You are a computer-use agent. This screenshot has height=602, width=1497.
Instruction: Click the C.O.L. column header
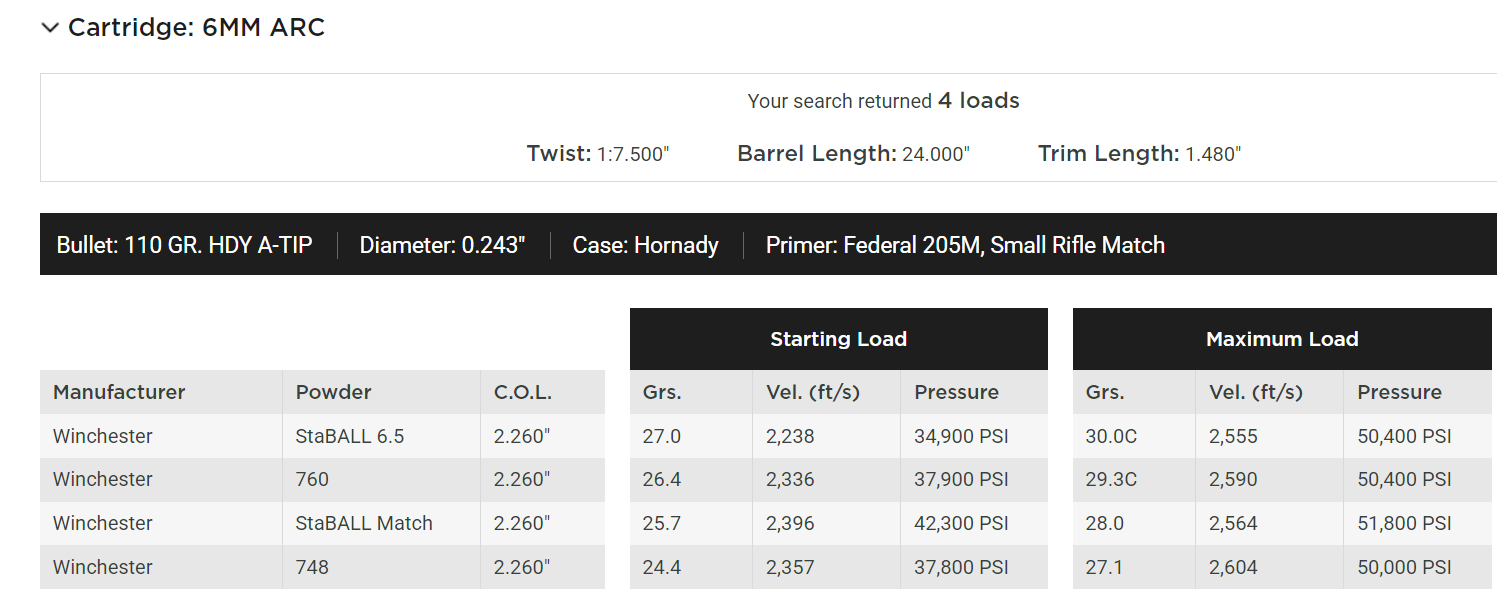523,392
